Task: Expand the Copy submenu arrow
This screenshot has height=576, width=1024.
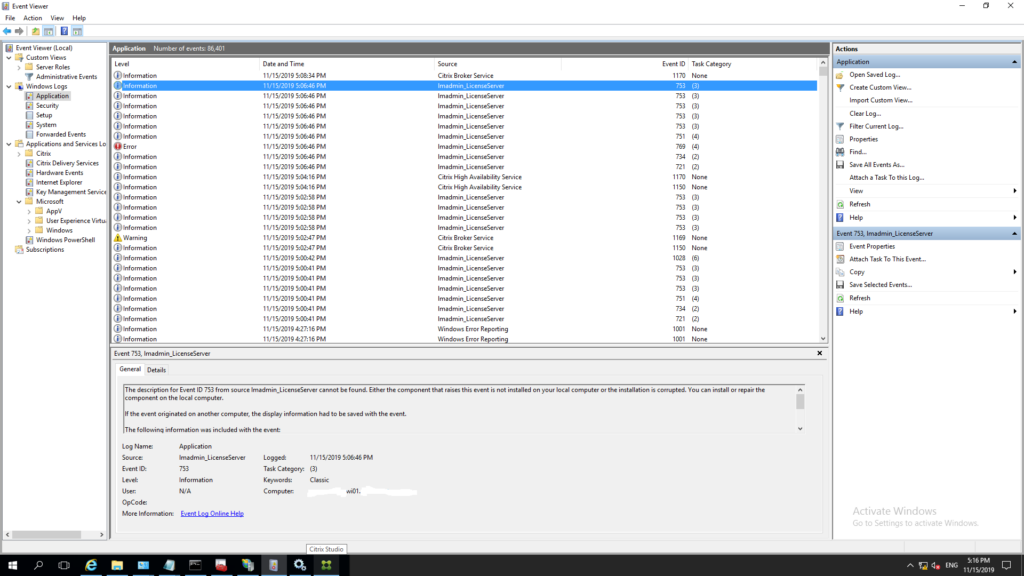Action: pyautogui.click(x=1014, y=272)
